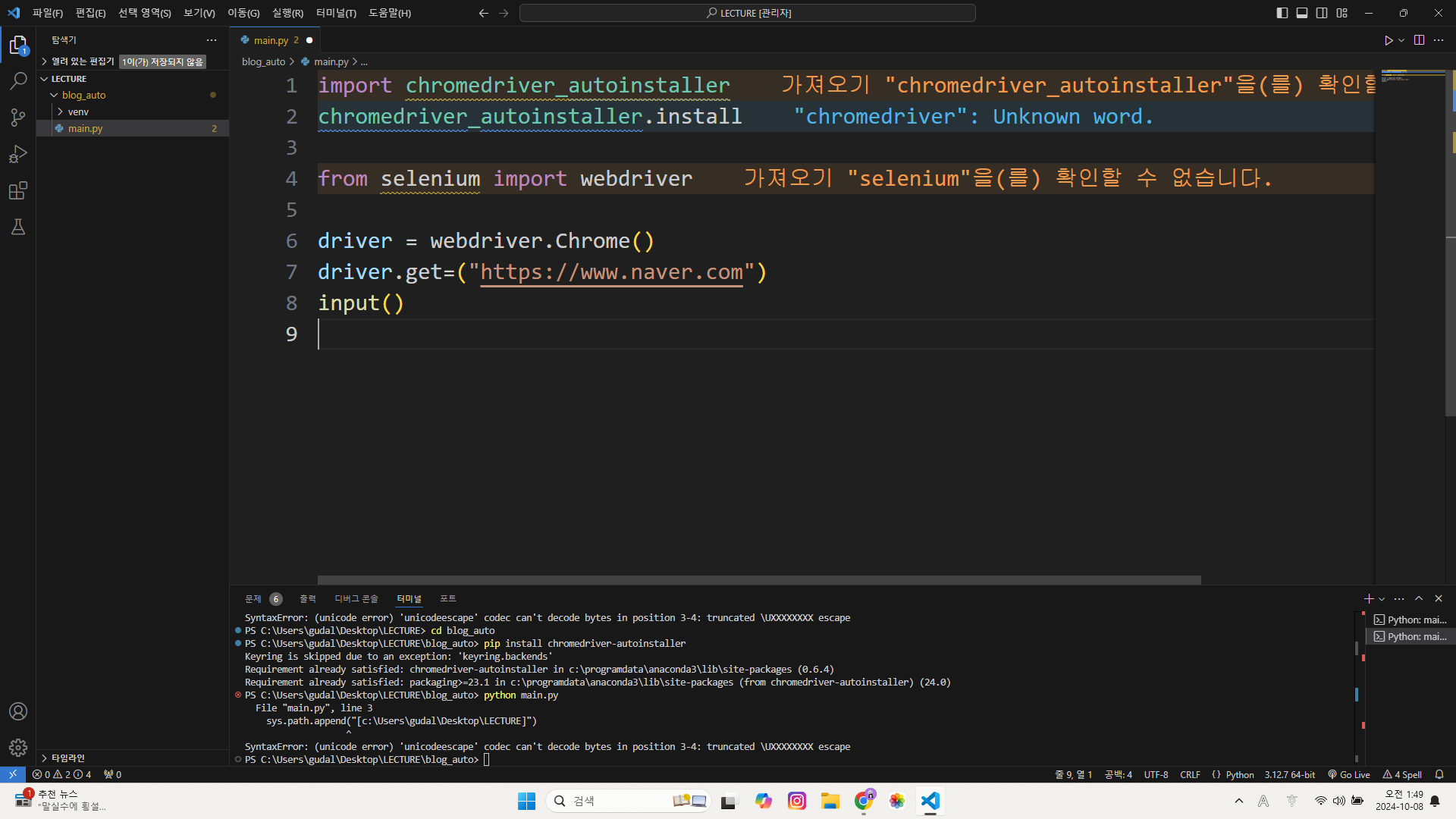The width and height of the screenshot is (1456, 819).
Task: Go back in navigation history
Action: [484, 13]
